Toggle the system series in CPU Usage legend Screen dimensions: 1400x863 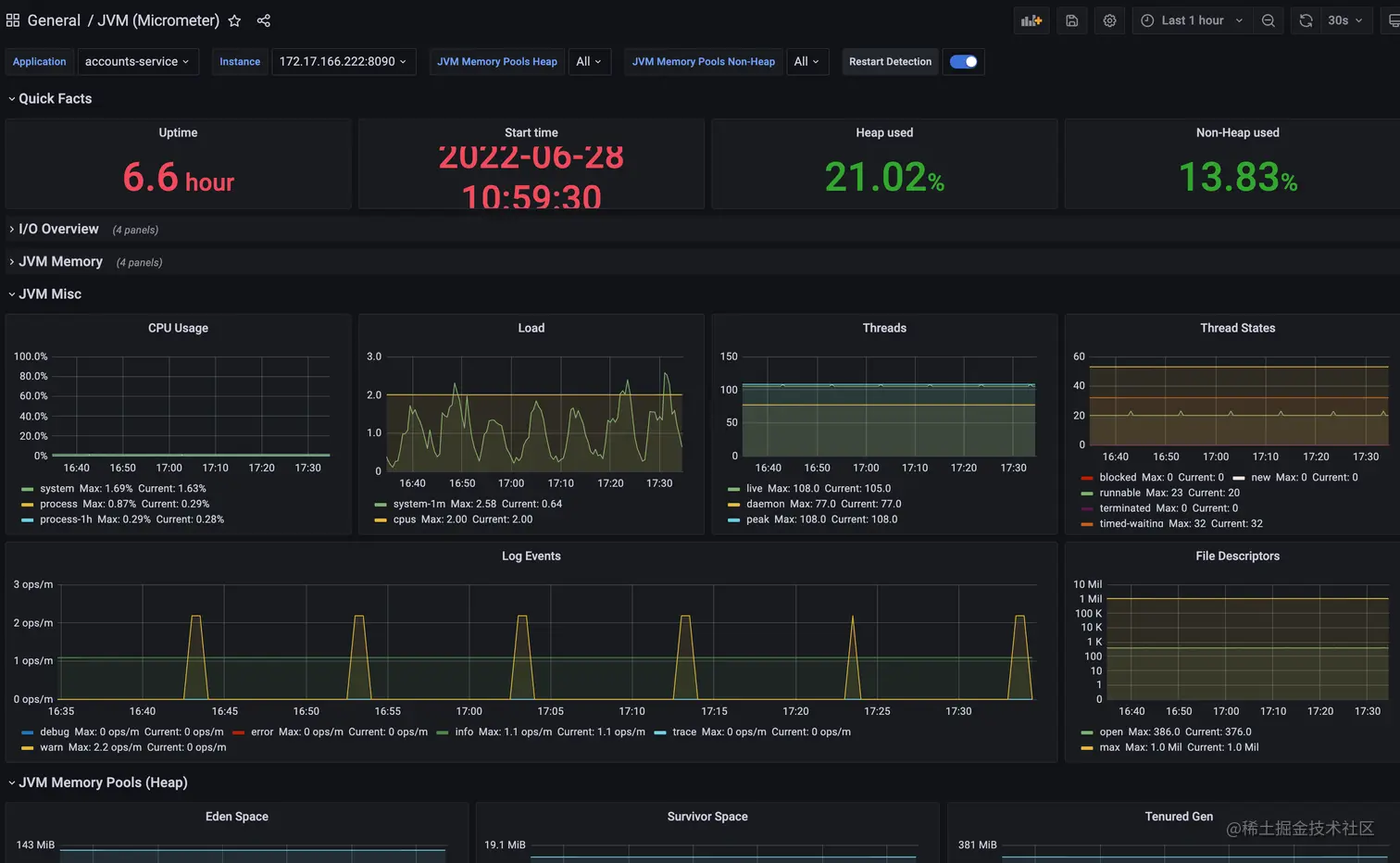tap(57, 488)
